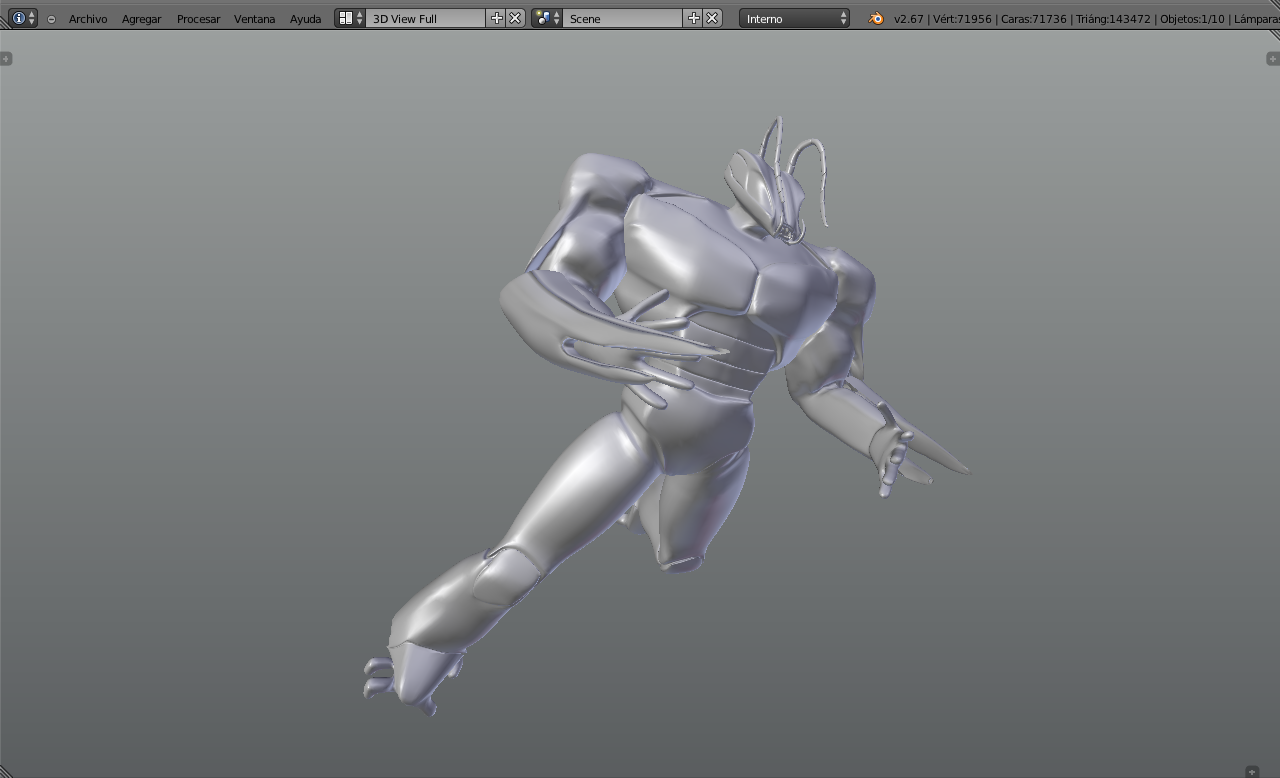The width and height of the screenshot is (1280, 778).
Task: Open the Agregar menu
Action: point(142,19)
